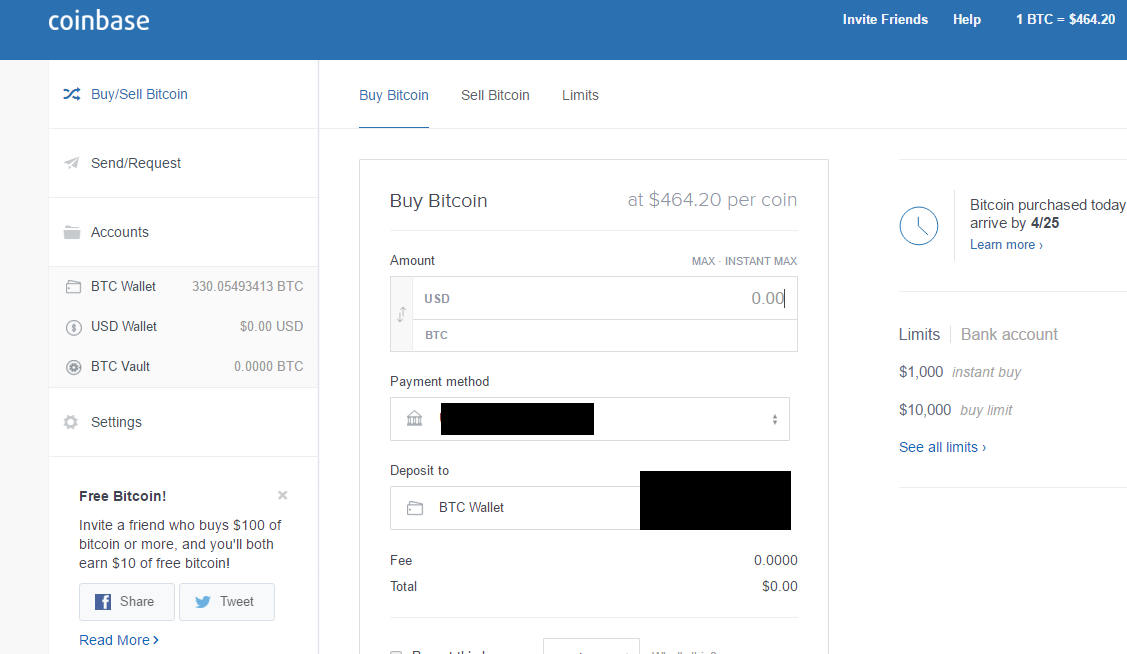Viewport: 1127px width, 654px height.
Task: Click the clock icon by arrival notice
Action: click(919, 226)
